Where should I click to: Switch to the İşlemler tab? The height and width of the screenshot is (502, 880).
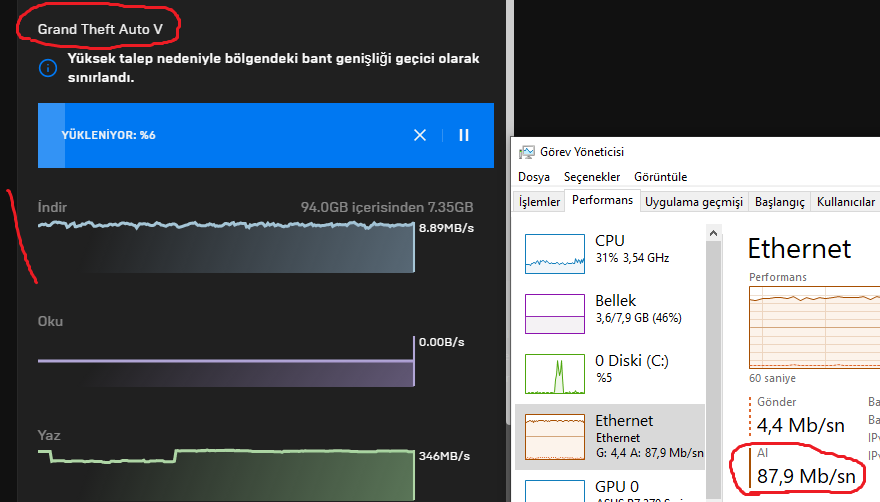click(539, 202)
